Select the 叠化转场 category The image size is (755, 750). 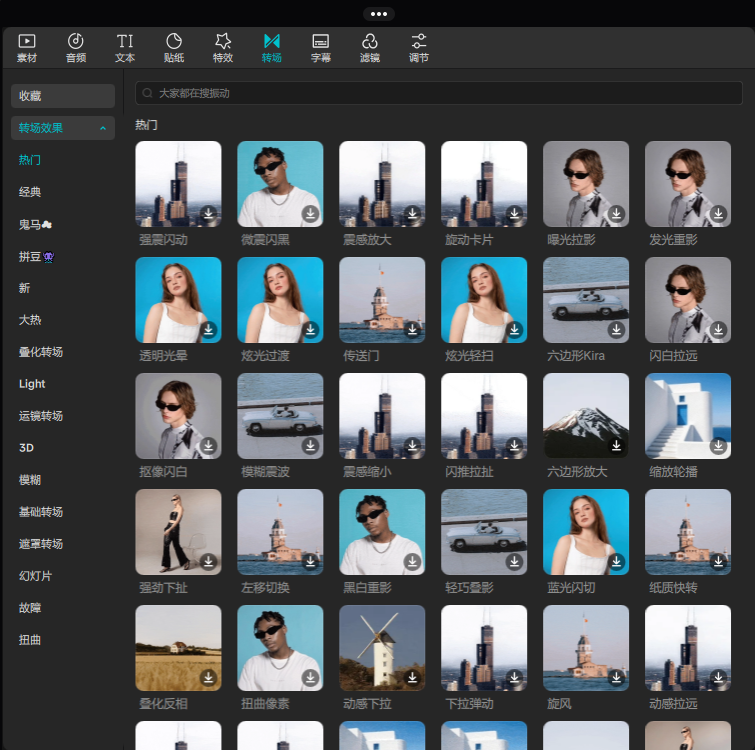click(41, 352)
